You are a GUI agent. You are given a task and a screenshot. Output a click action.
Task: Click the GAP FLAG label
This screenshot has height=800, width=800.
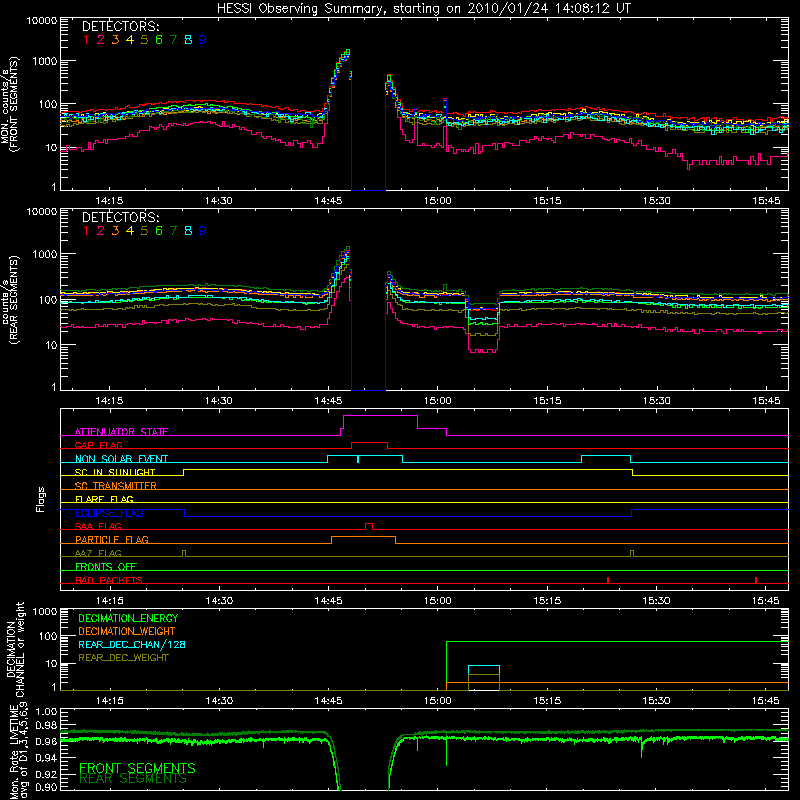click(x=98, y=445)
